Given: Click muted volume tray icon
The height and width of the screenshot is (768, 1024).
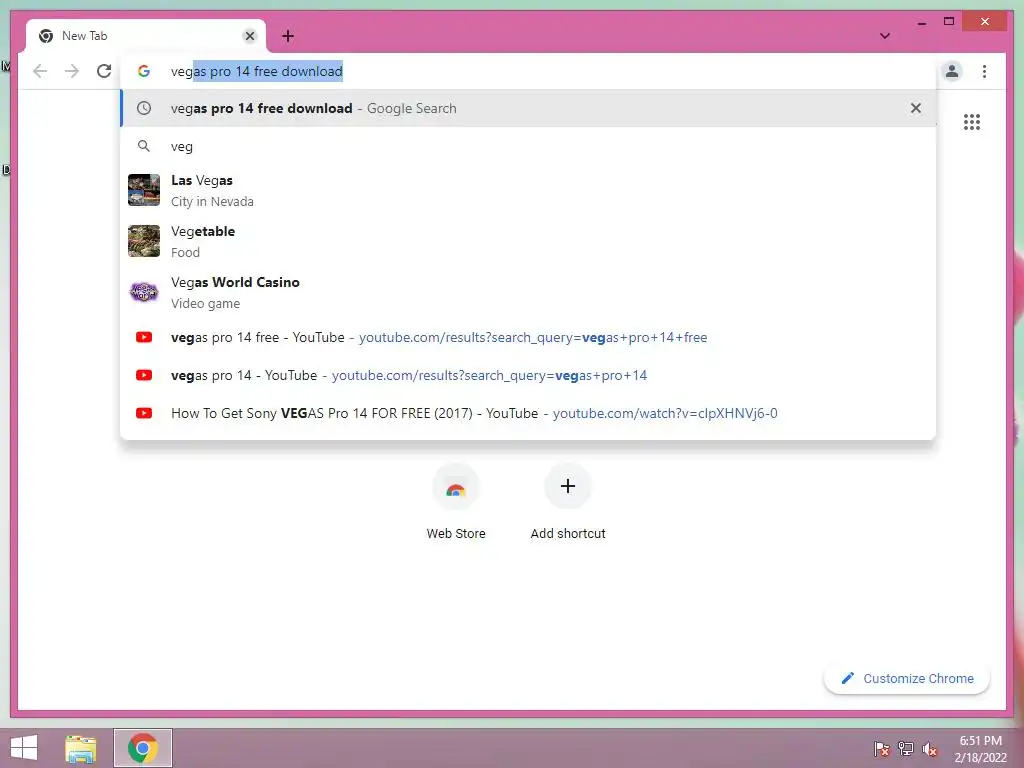Looking at the screenshot, I should 929,749.
